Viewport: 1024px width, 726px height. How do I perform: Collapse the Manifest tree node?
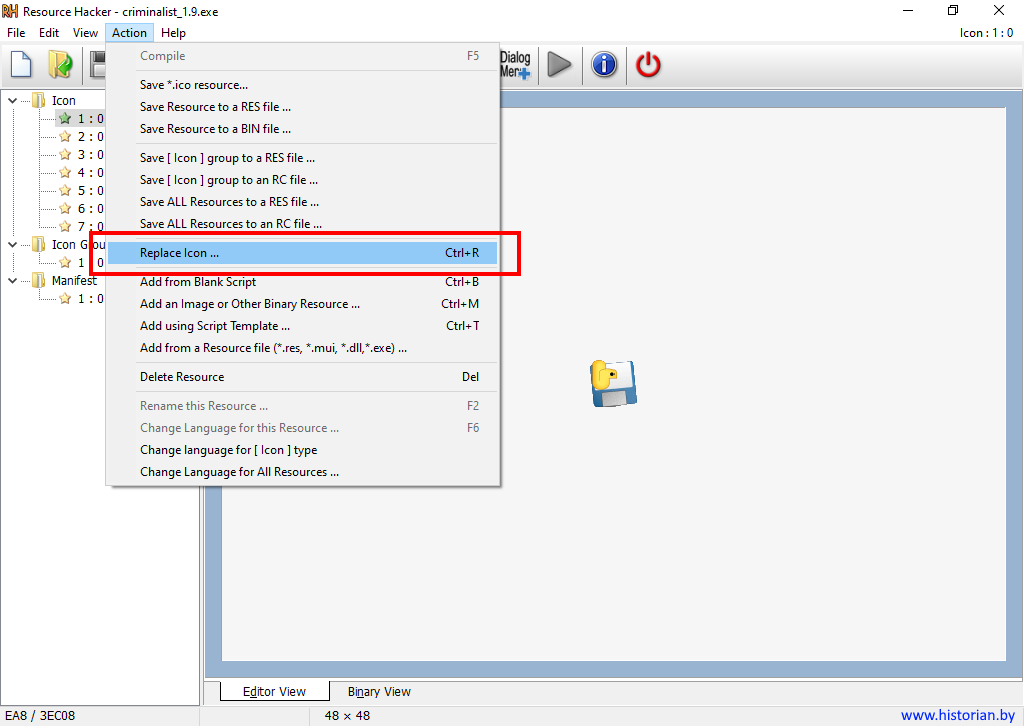coord(12,281)
